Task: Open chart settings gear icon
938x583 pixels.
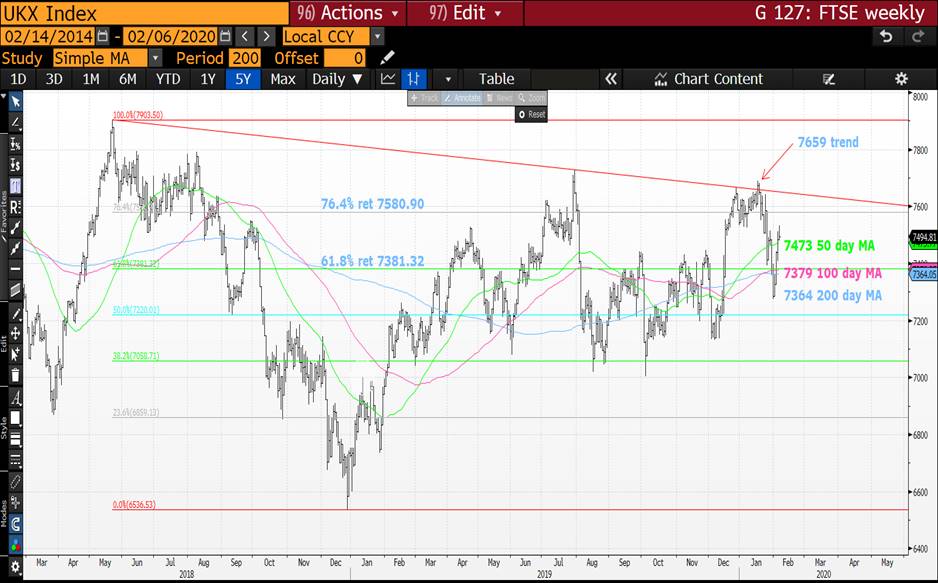Action: coord(901,79)
